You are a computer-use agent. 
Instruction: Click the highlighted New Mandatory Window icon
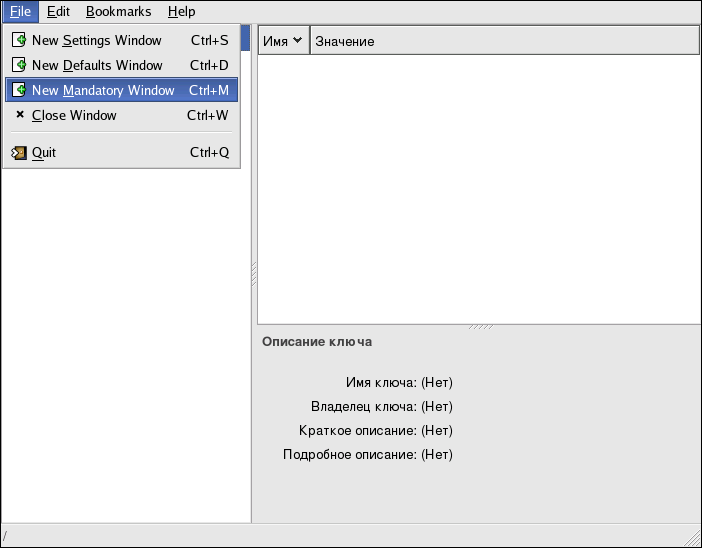[19, 90]
